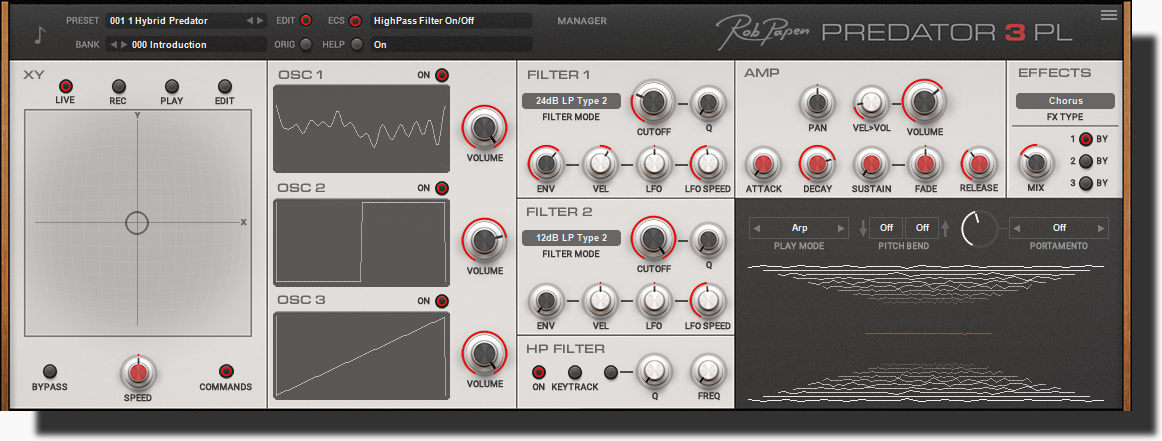Click the Filter 1 VEL knob
This screenshot has height=441, width=1162.
pyautogui.click(x=600, y=163)
